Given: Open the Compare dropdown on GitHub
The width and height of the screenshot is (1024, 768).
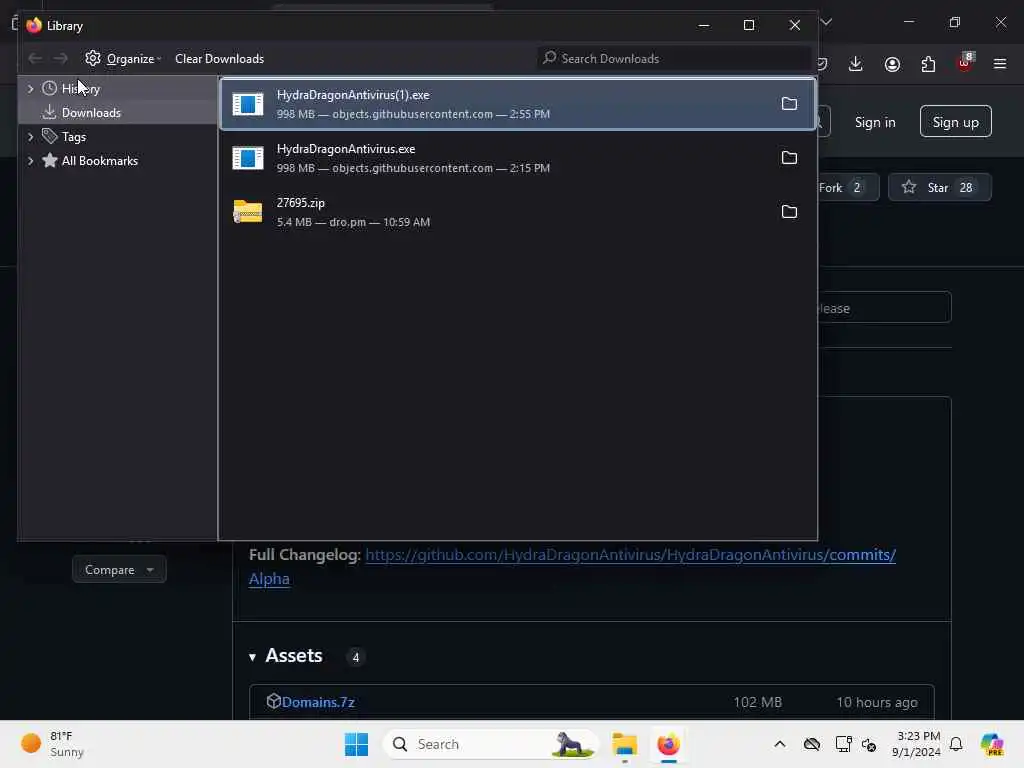Looking at the screenshot, I should point(119,569).
